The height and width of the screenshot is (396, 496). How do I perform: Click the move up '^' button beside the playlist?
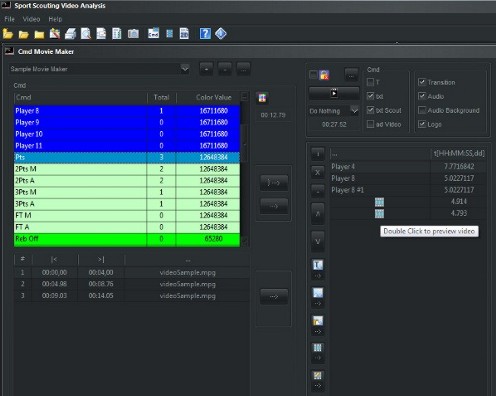click(x=318, y=214)
